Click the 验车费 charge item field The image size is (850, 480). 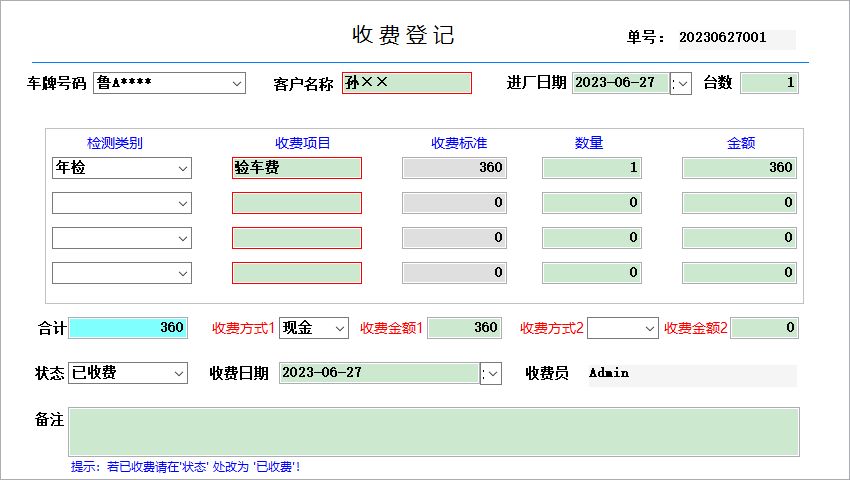(x=297, y=168)
